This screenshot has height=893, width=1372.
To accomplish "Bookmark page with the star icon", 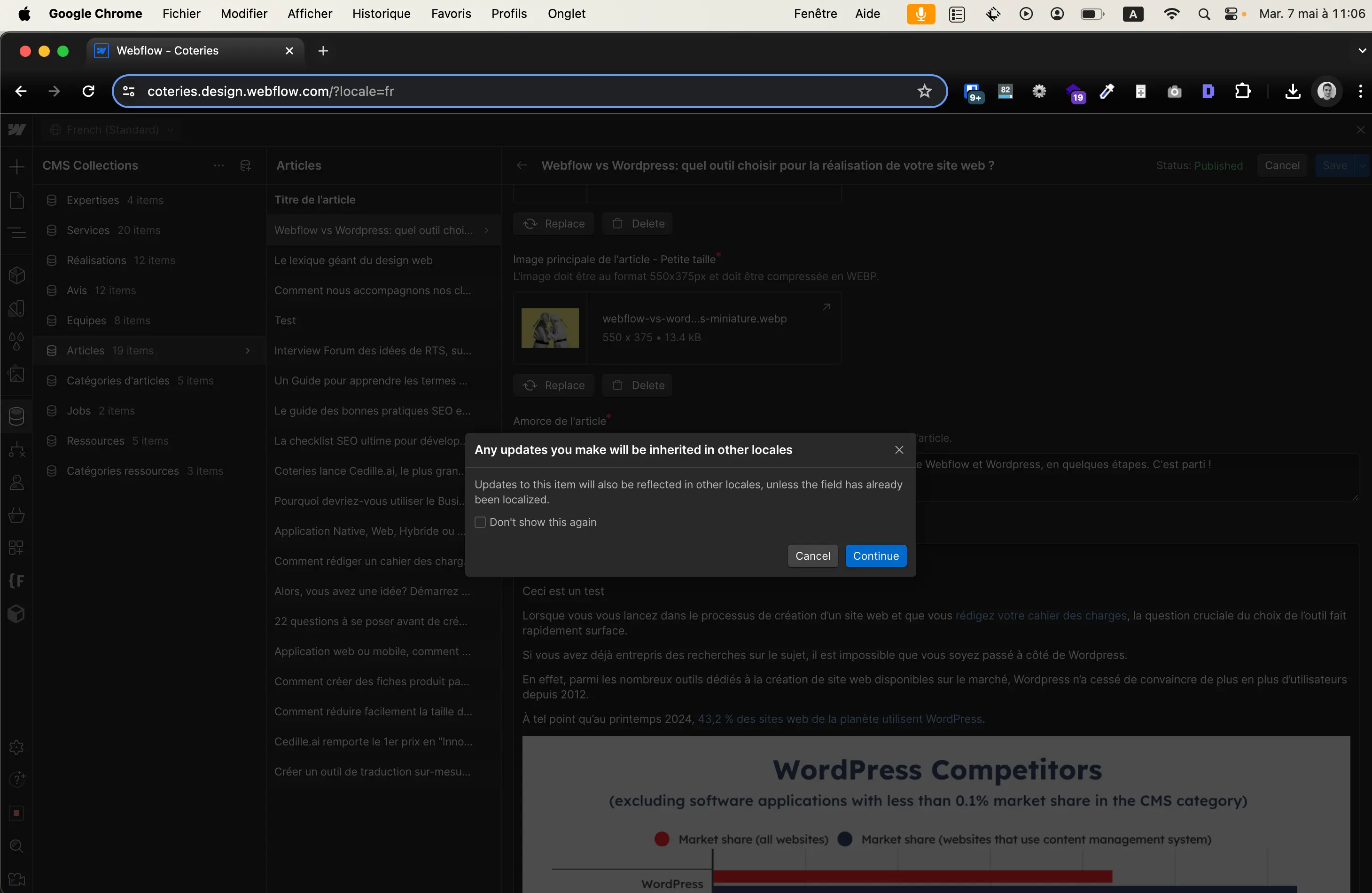I will pyautogui.click(x=924, y=91).
